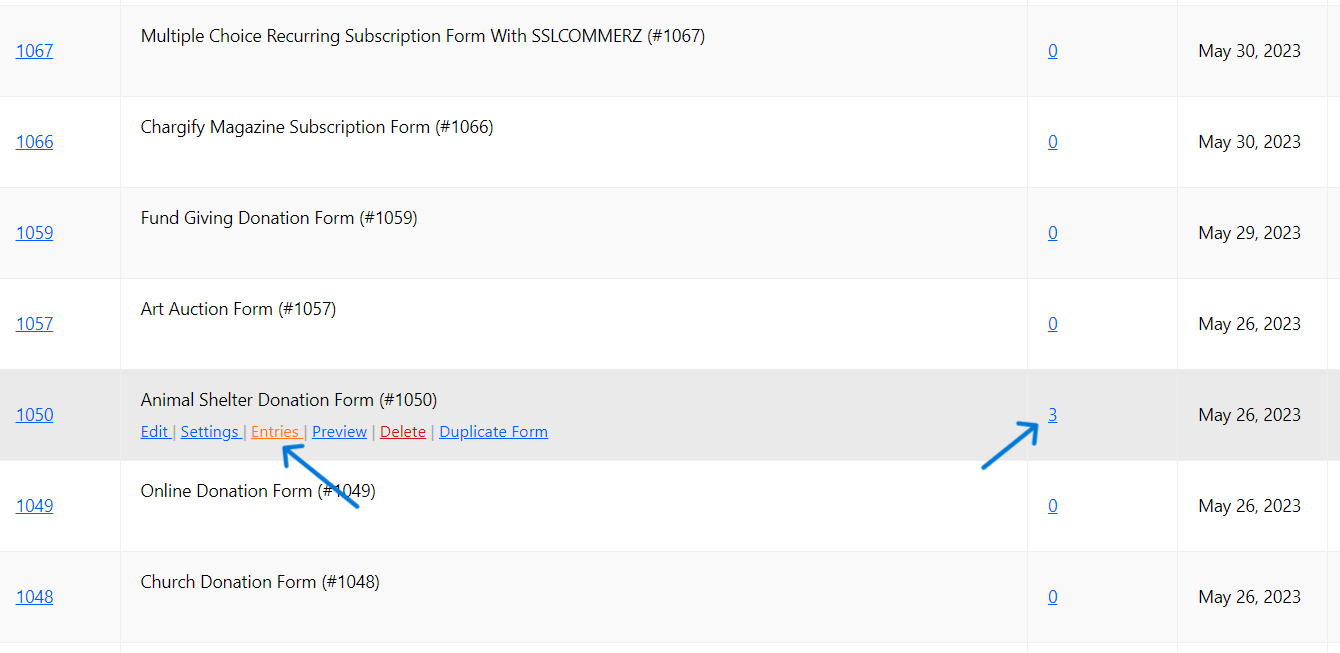1340x653 pixels.
Task: Click the 0 entries link for Chargify Magazine Subscription Form
Action: [1052, 141]
